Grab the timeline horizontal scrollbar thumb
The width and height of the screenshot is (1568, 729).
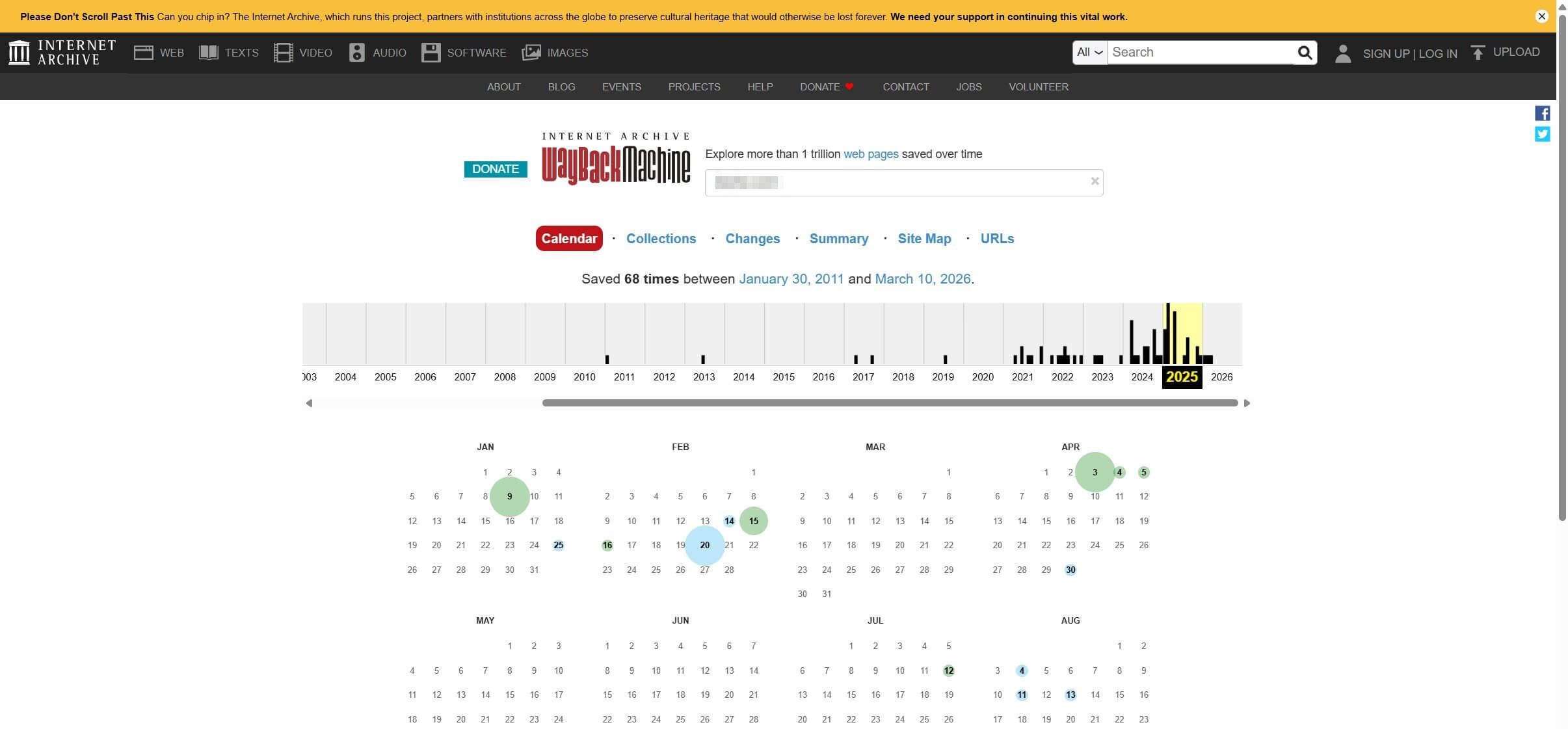point(890,403)
